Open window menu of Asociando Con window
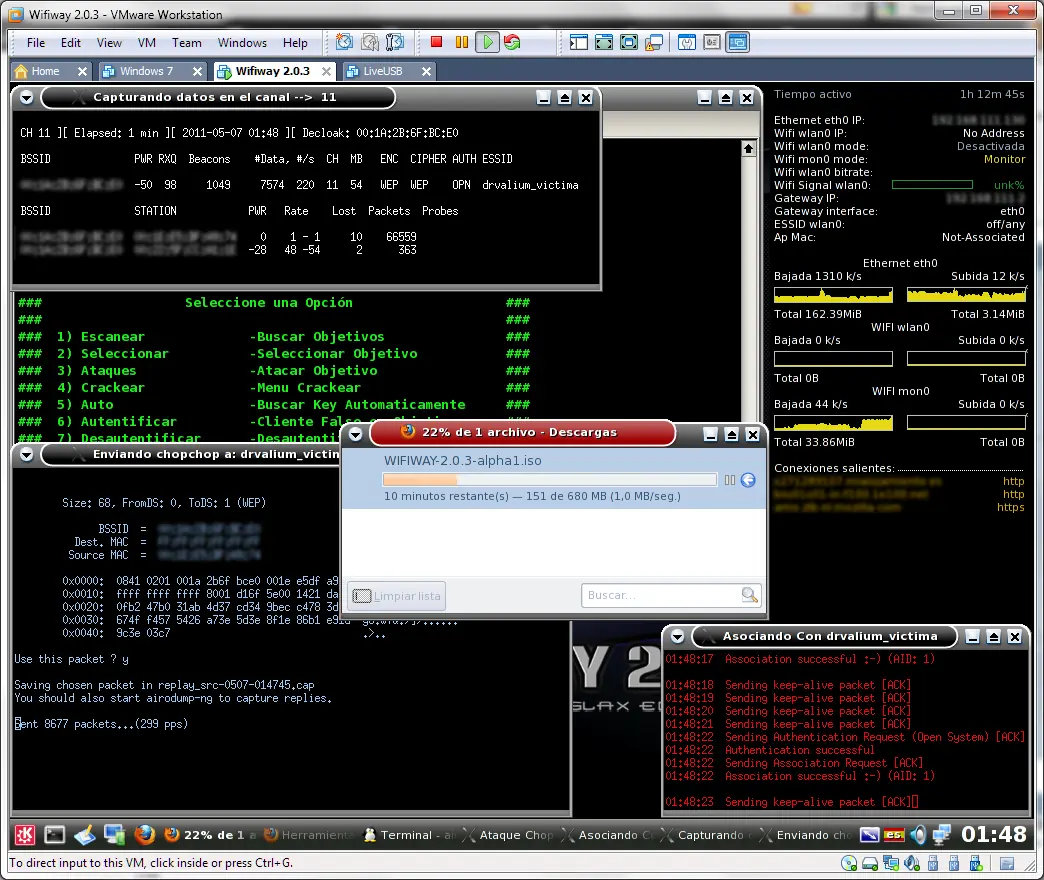1044x880 pixels. pyautogui.click(x=677, y=637)
